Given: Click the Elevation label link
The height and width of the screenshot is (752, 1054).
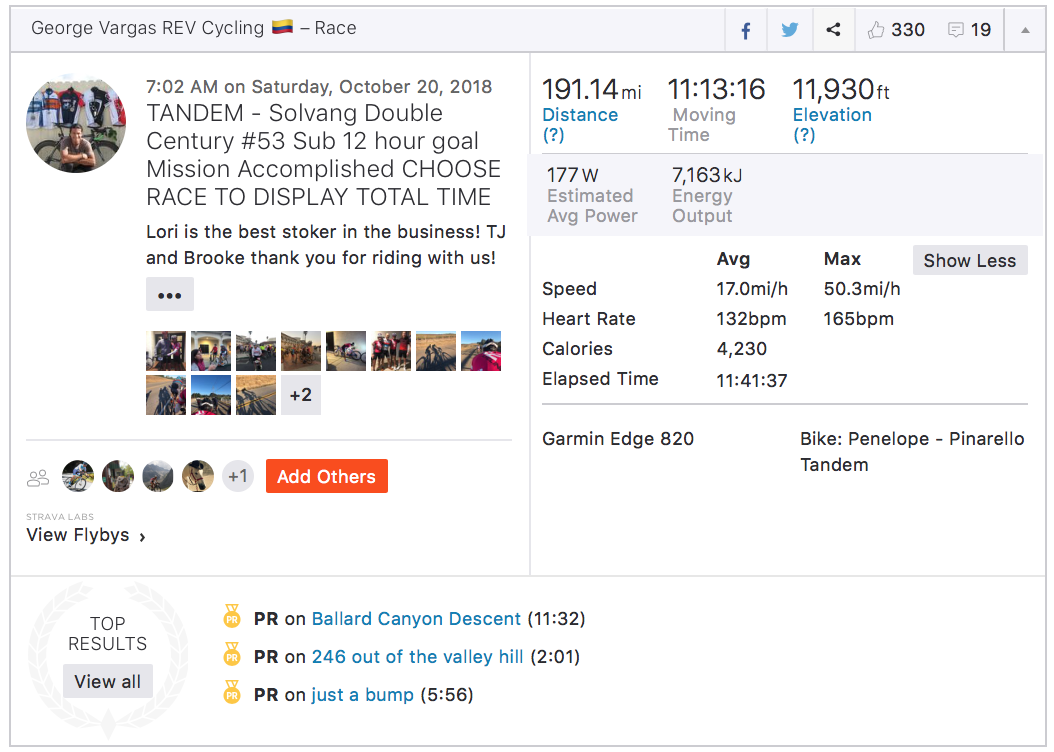Looking at the screenshot, I should [x=832, y=115].
